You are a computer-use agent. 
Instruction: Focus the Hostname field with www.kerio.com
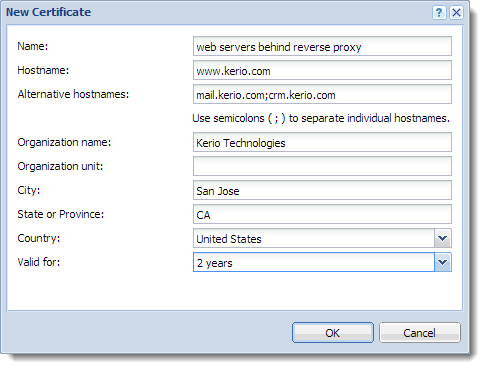pyautogui.click(x=322, y=70)
